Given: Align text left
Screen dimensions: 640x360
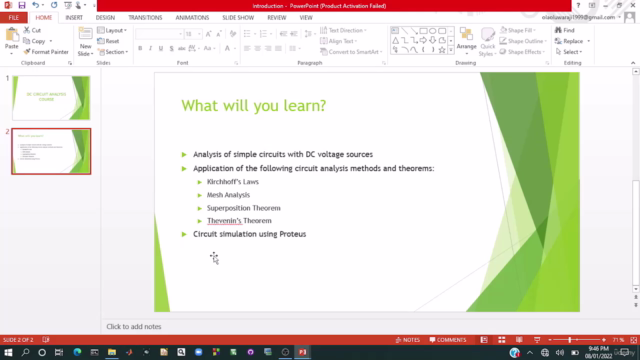Looking at the screenshot, I should (247, 48).
